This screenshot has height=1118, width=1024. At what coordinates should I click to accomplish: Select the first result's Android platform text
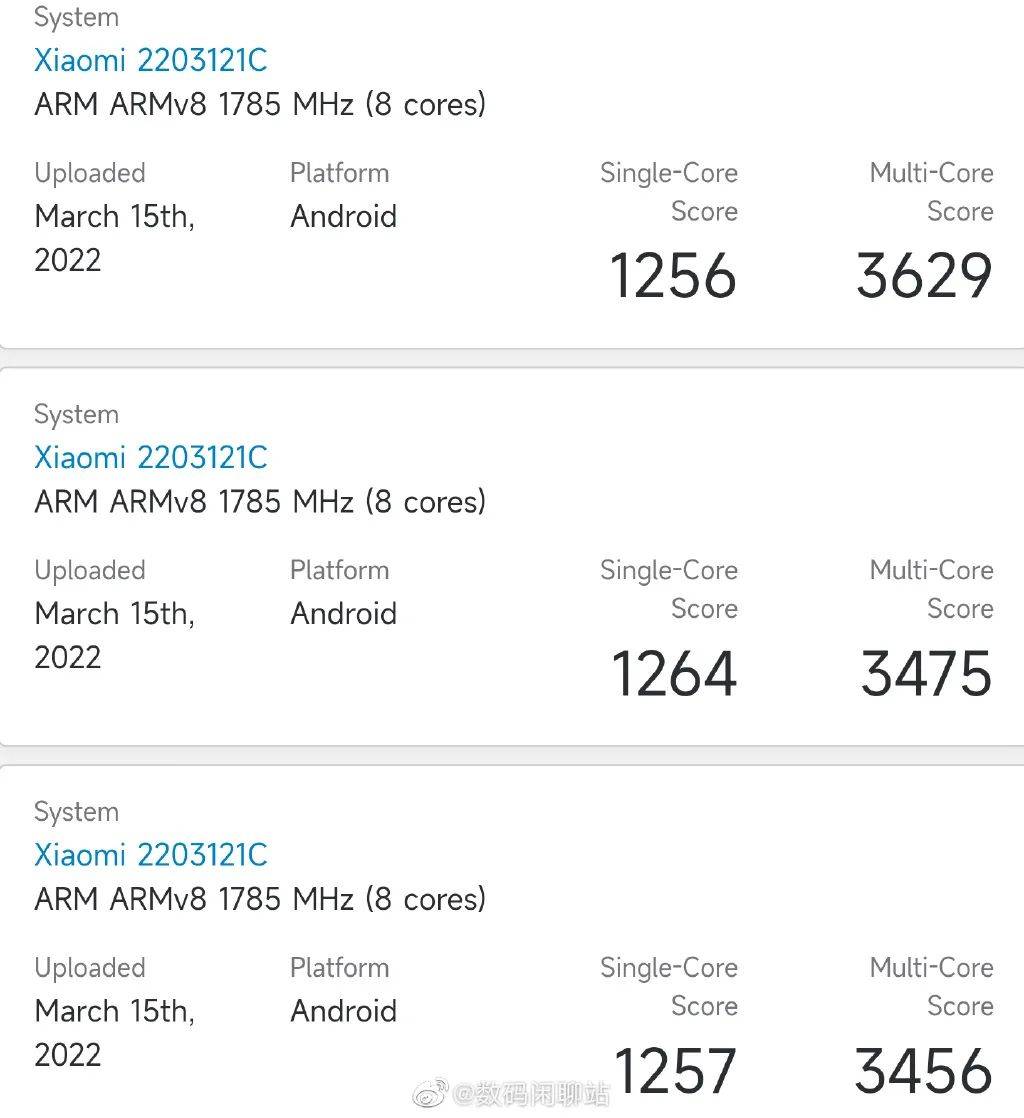pyautogui.click(x=343, y=216)
